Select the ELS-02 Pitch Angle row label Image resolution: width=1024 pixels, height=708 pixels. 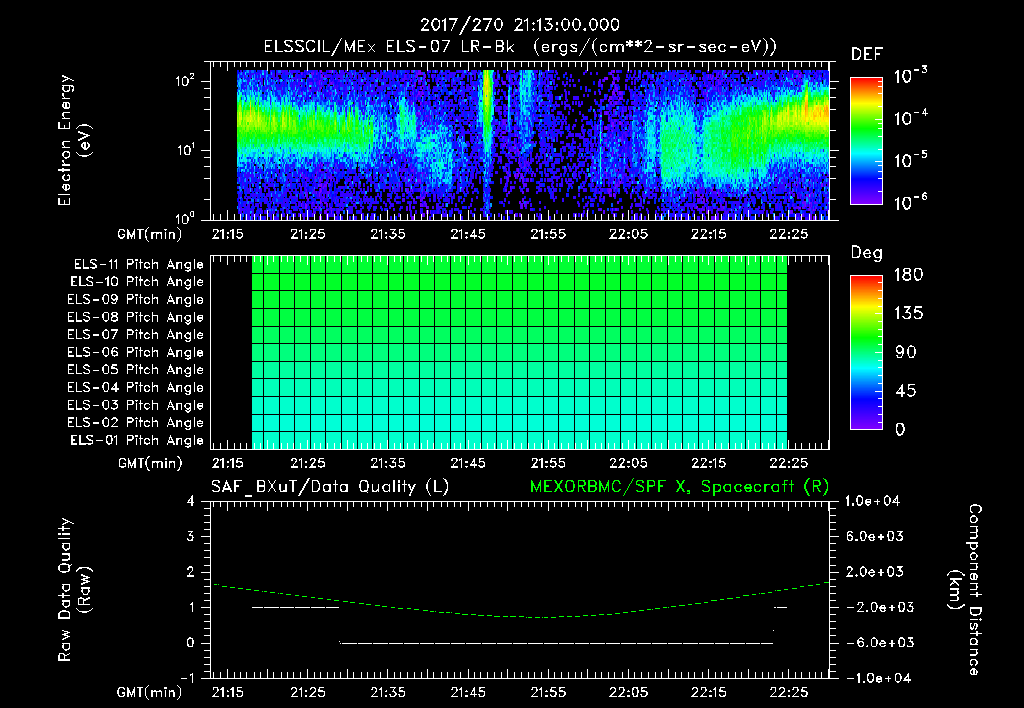coord(136,423)
